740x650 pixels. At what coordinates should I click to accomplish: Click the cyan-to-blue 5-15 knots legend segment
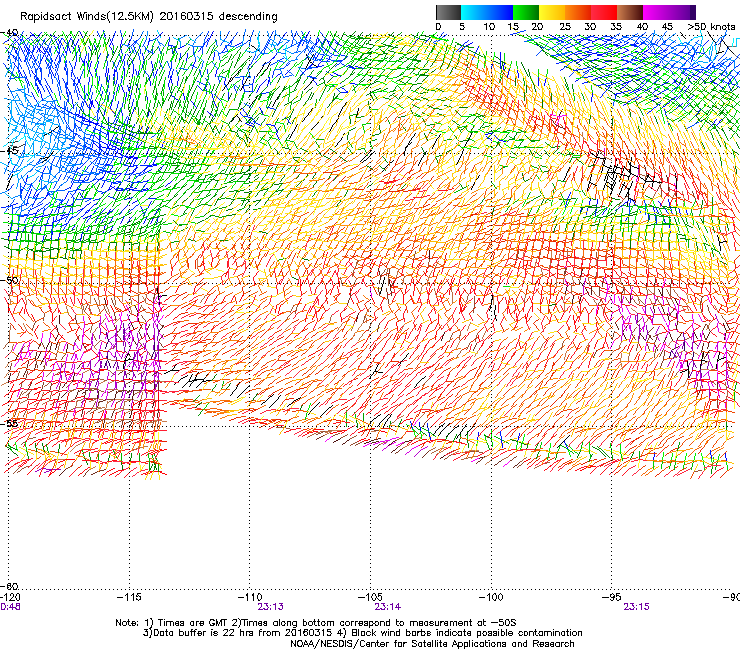[487, 12]
